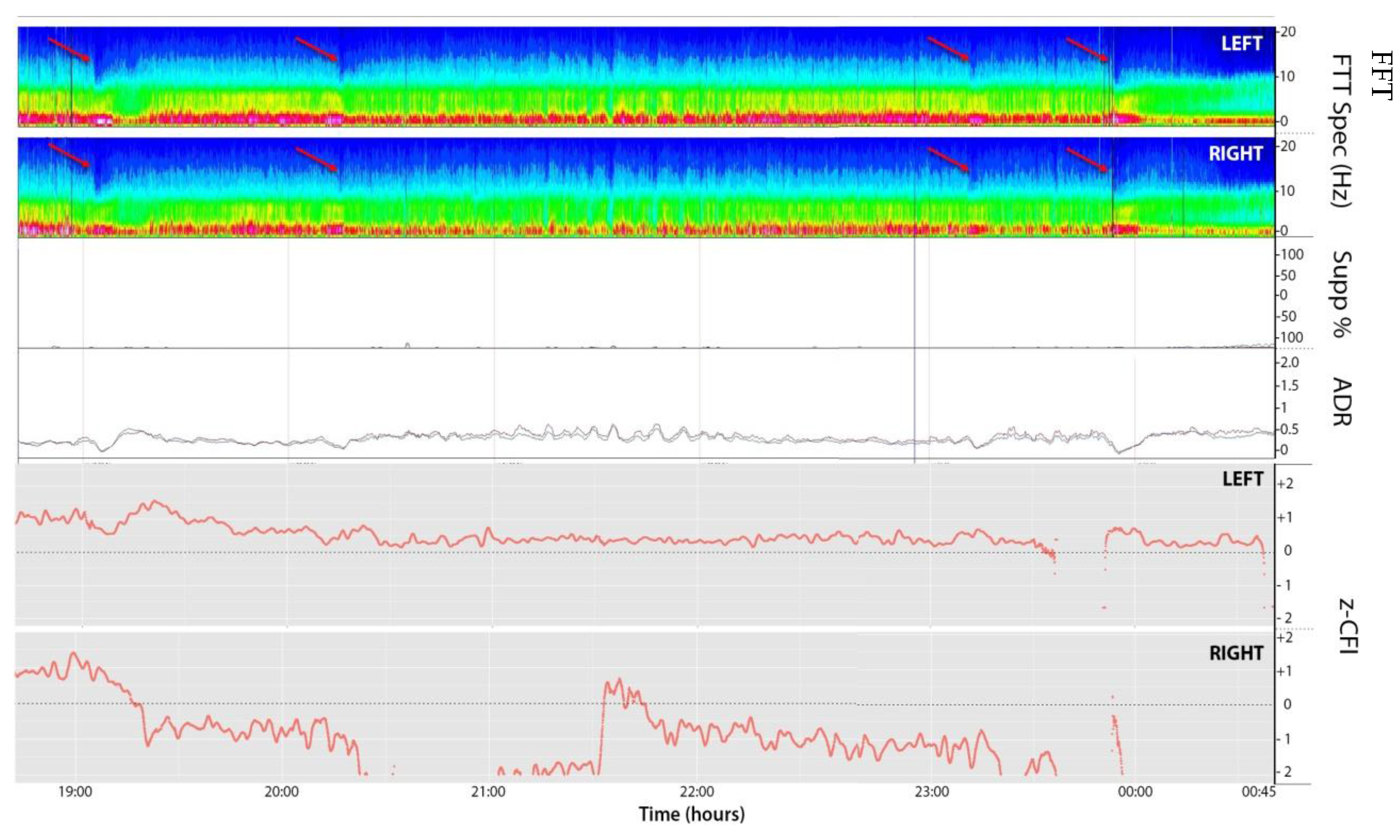Click the 2.0 tick of ADR axis

coord(1289,362)
